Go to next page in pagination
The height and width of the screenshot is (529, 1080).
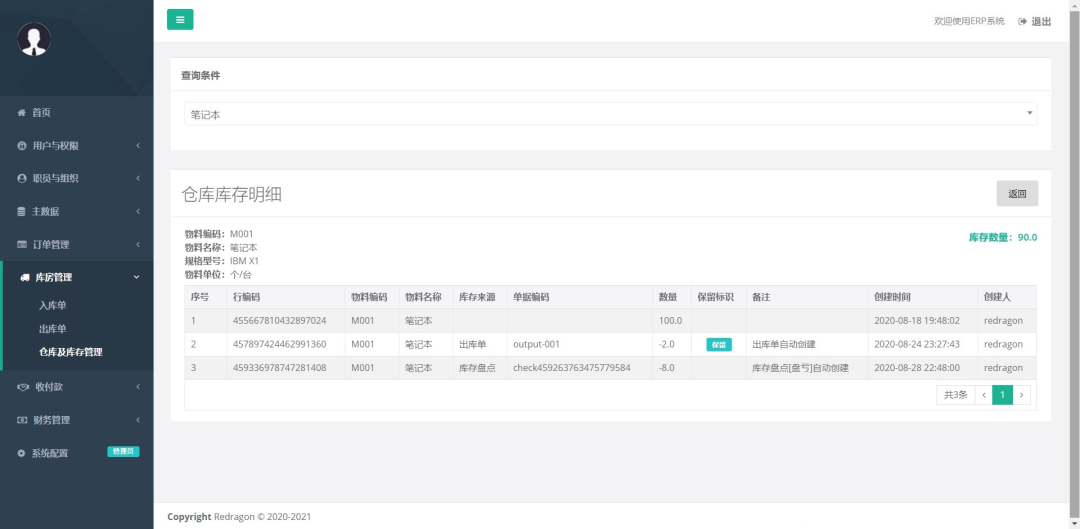click(x=1021, y=395)
